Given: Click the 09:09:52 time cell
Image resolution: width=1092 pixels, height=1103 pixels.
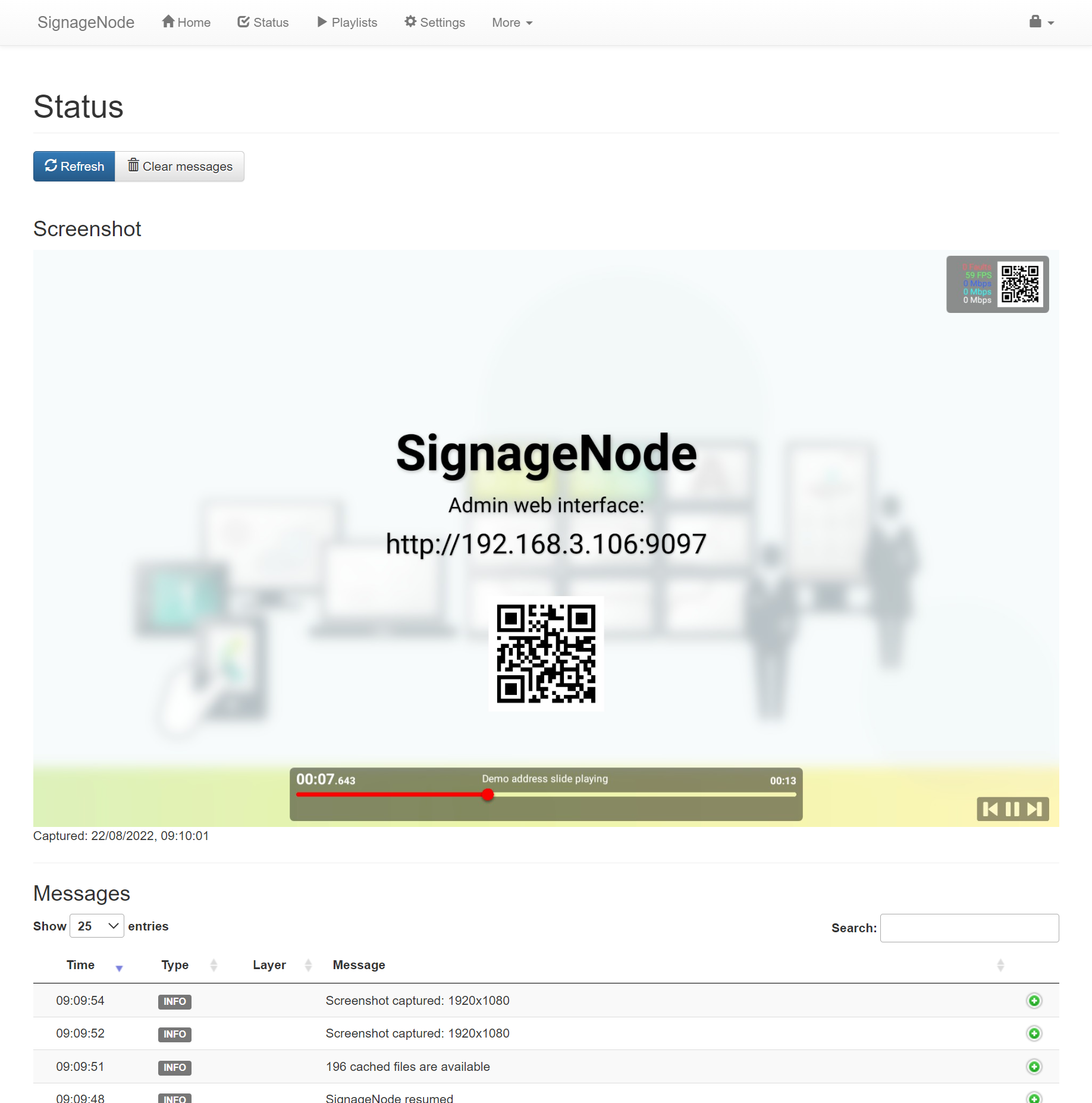Looking at the screenshot, I should tap(80, 1033).
